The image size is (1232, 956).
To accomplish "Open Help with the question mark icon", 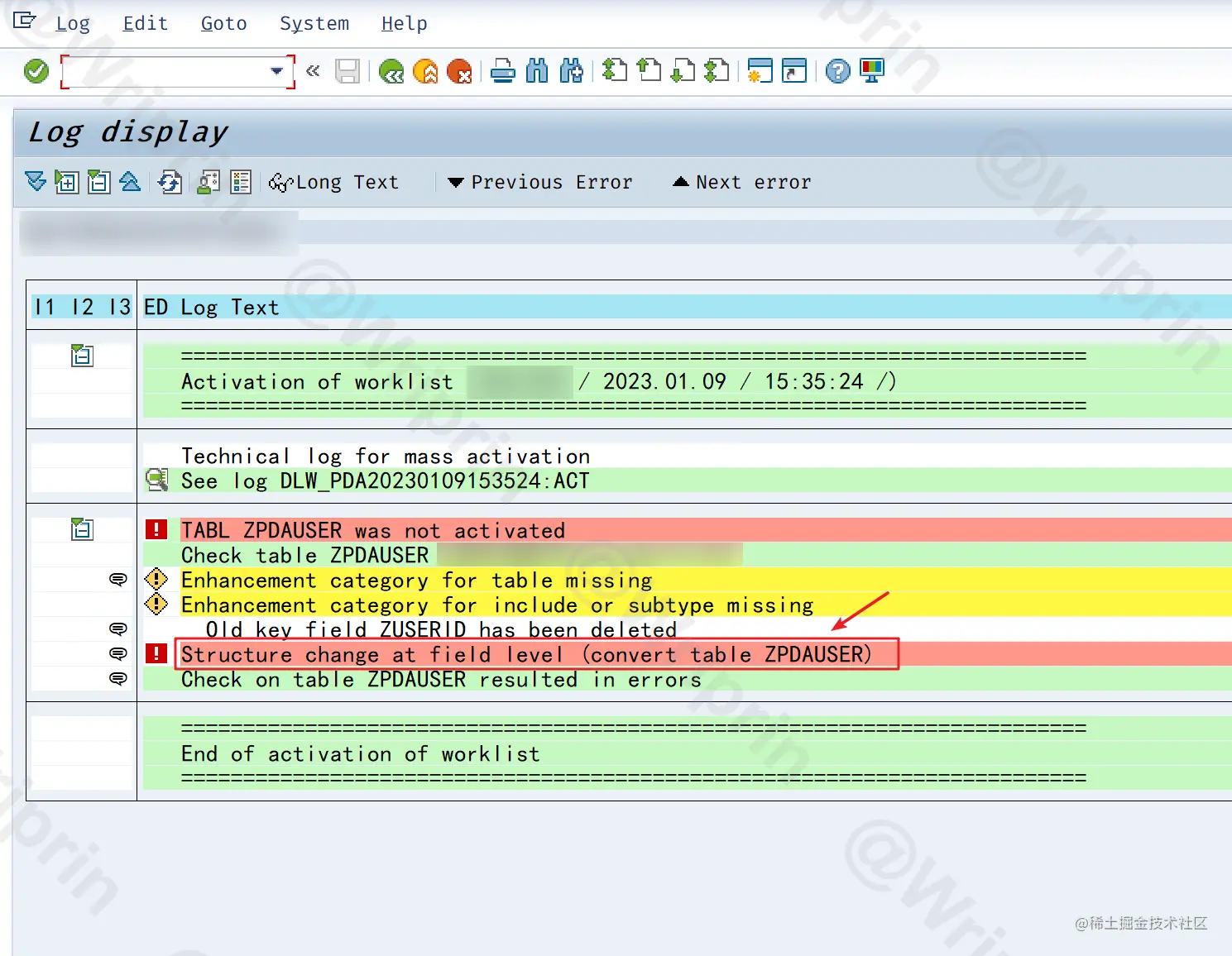I will coord(837,71).
